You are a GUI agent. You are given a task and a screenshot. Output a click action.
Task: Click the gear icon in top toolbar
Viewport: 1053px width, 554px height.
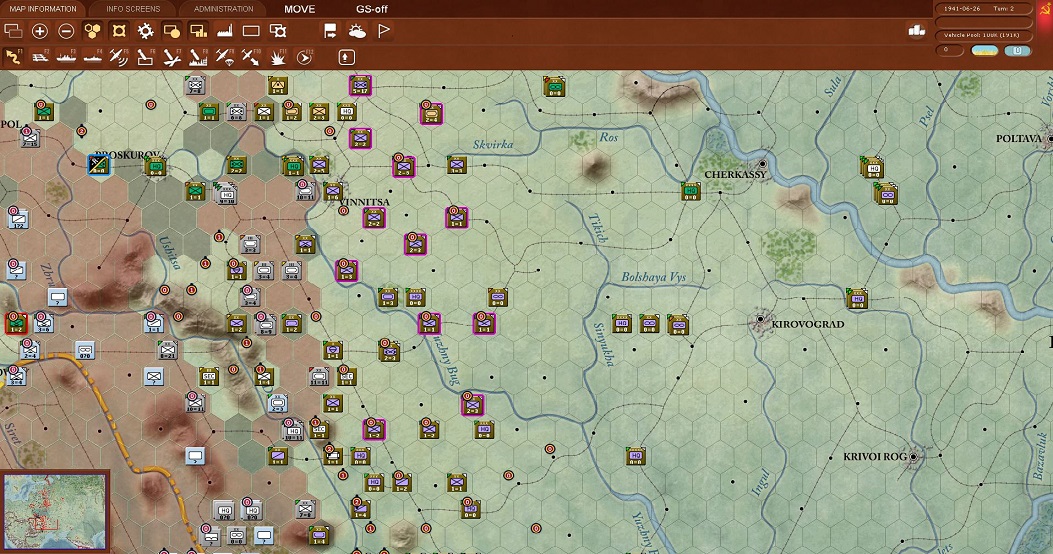(x=145, y=31)
